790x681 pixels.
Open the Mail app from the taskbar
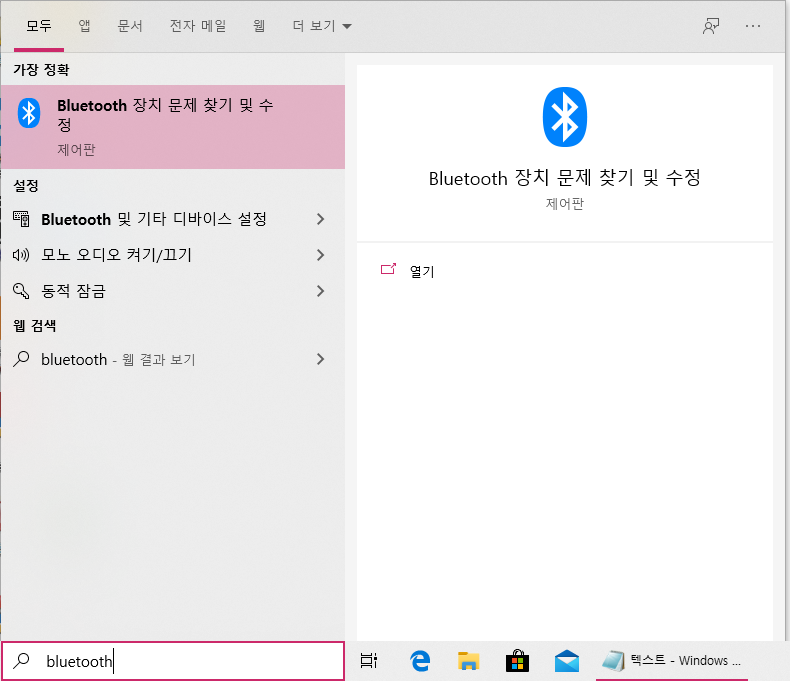pos(566,660)
